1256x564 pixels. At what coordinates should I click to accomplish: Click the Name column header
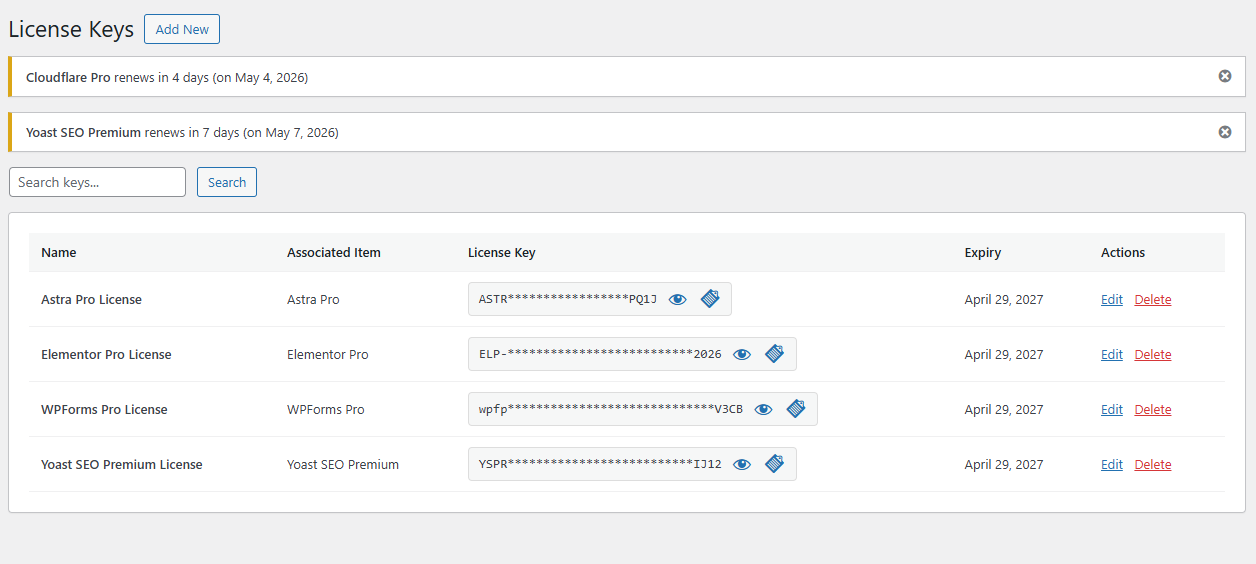coord(59,252)
